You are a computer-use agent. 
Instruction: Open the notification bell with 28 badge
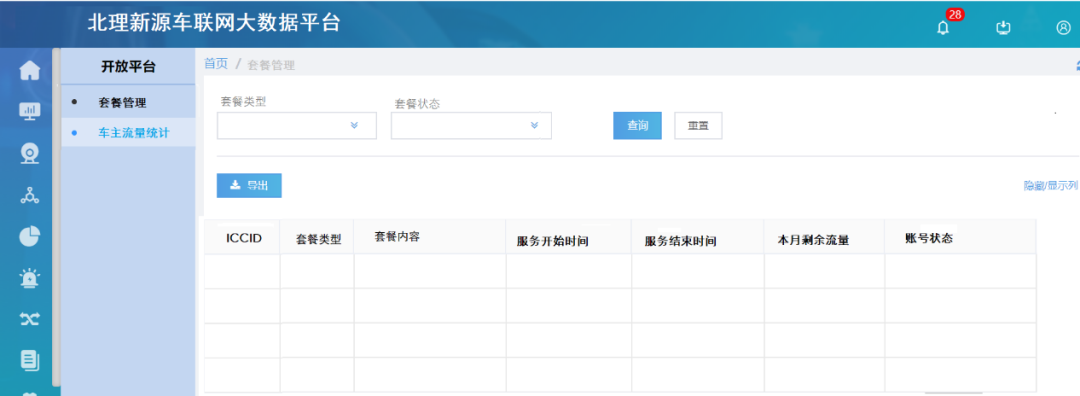pos(944,28)
